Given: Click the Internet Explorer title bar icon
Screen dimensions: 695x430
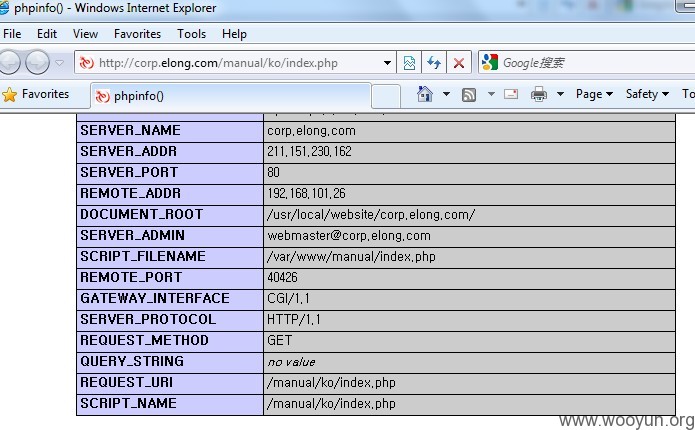Looking at the screenshot, I should [x=4, y=8].
